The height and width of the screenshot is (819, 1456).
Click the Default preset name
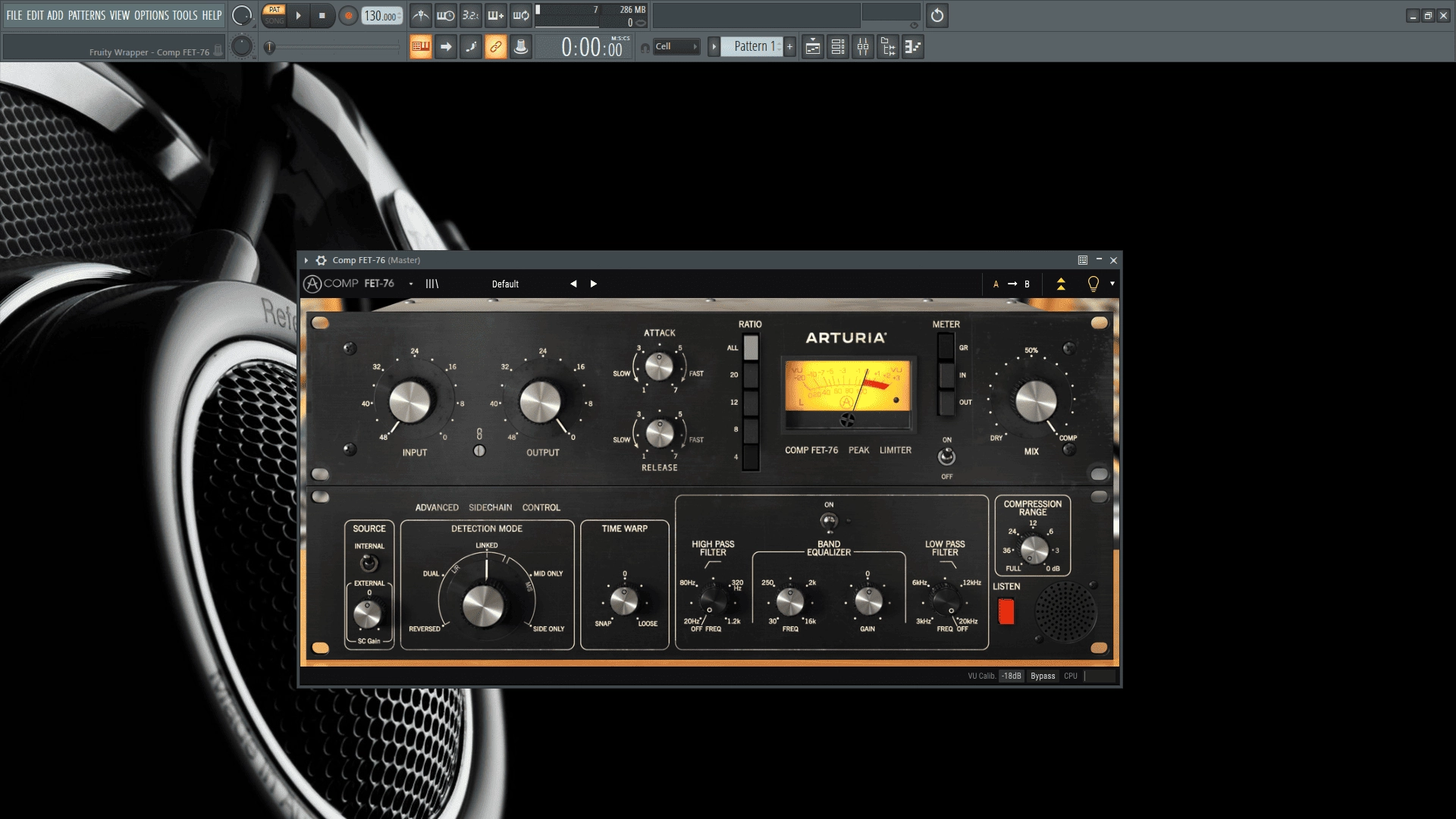pos(505,284)
